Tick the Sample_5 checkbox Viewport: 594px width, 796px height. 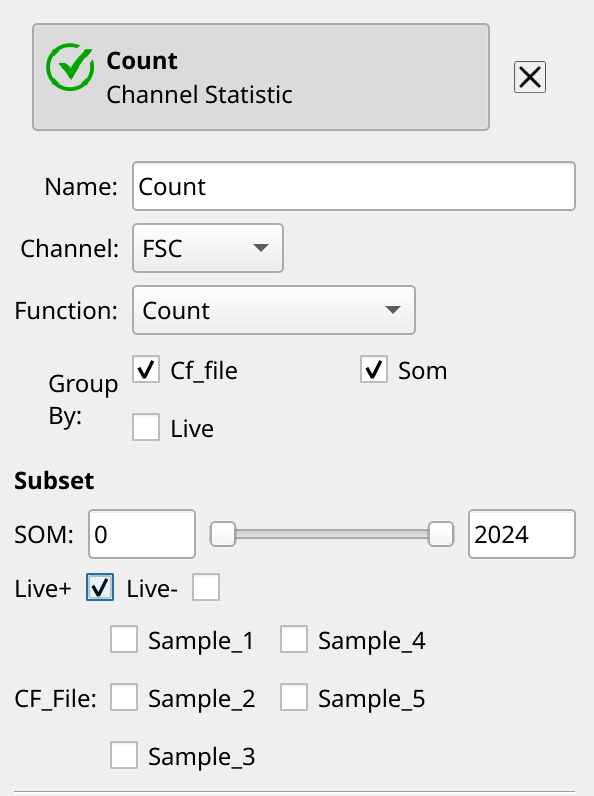(294, 697)
